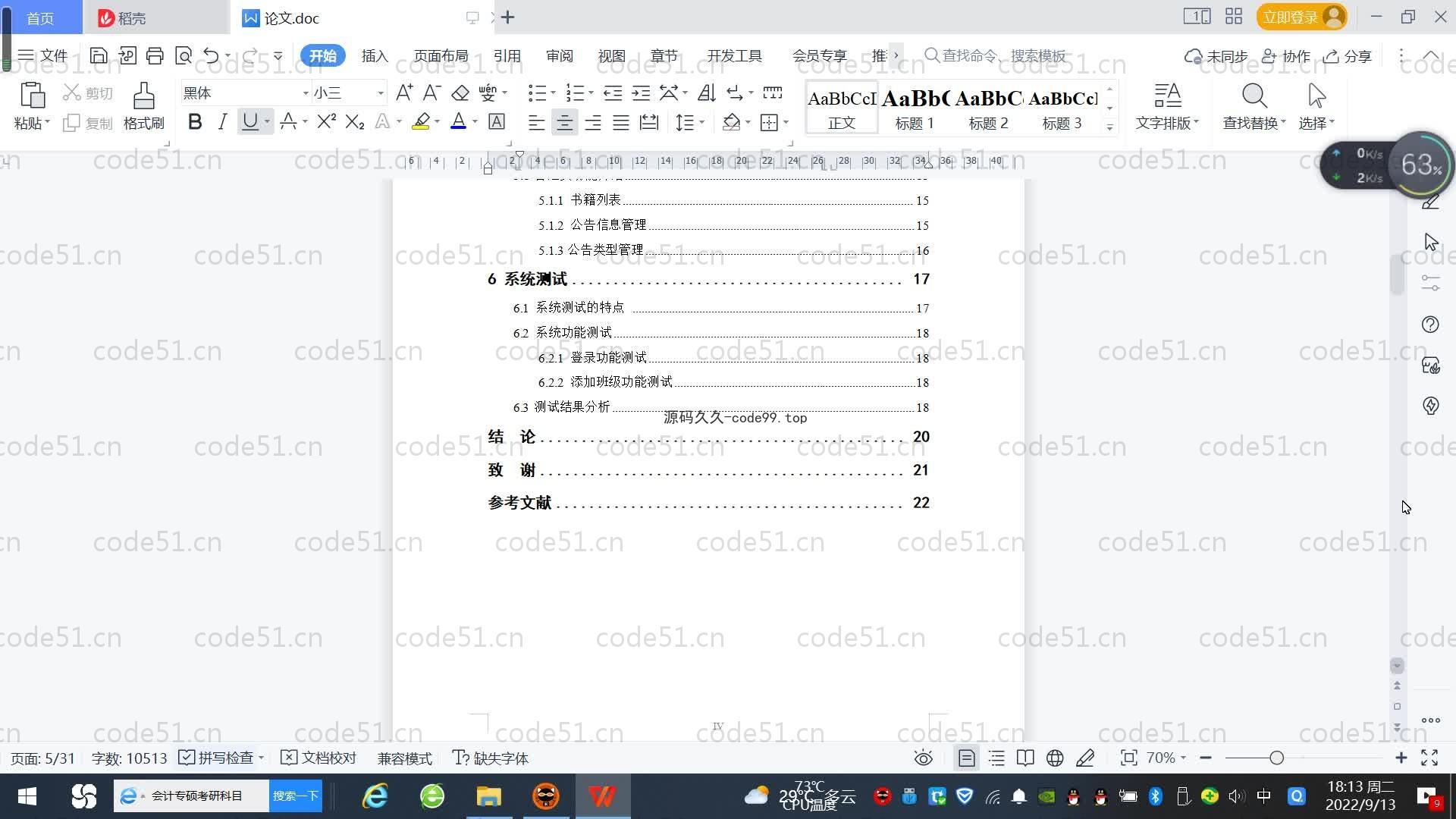Screen dimensions: 1456x819
Task: Click the yellow highlight color swatch
Action: click(421, 121)
